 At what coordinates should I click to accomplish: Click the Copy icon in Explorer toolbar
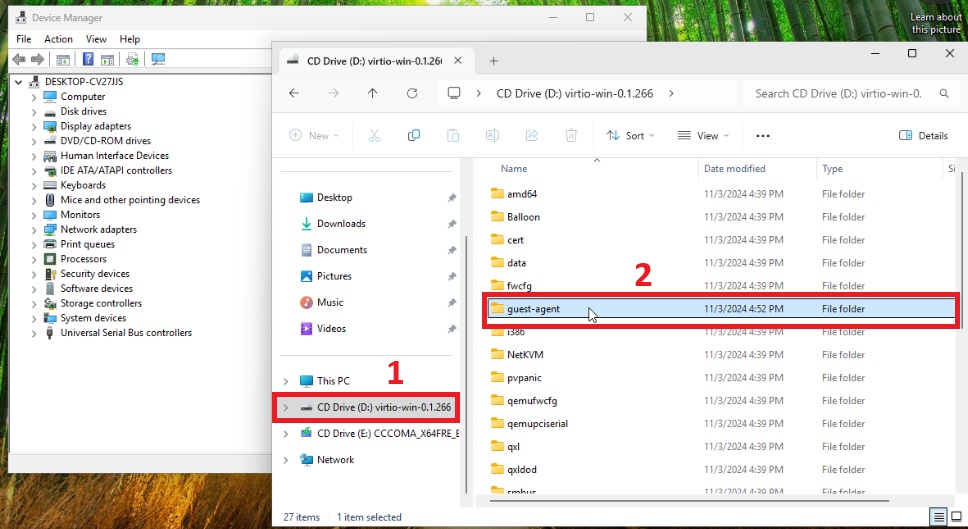pos(413,135)
